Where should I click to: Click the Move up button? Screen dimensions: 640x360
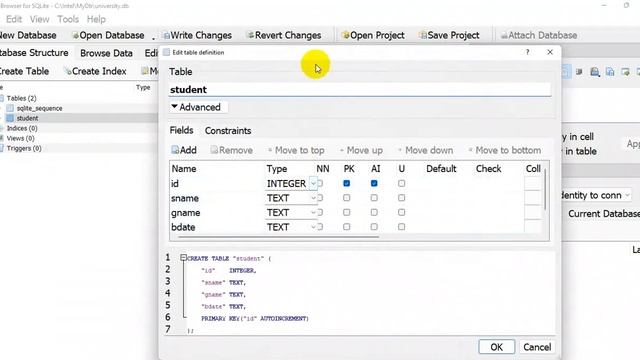361,150
